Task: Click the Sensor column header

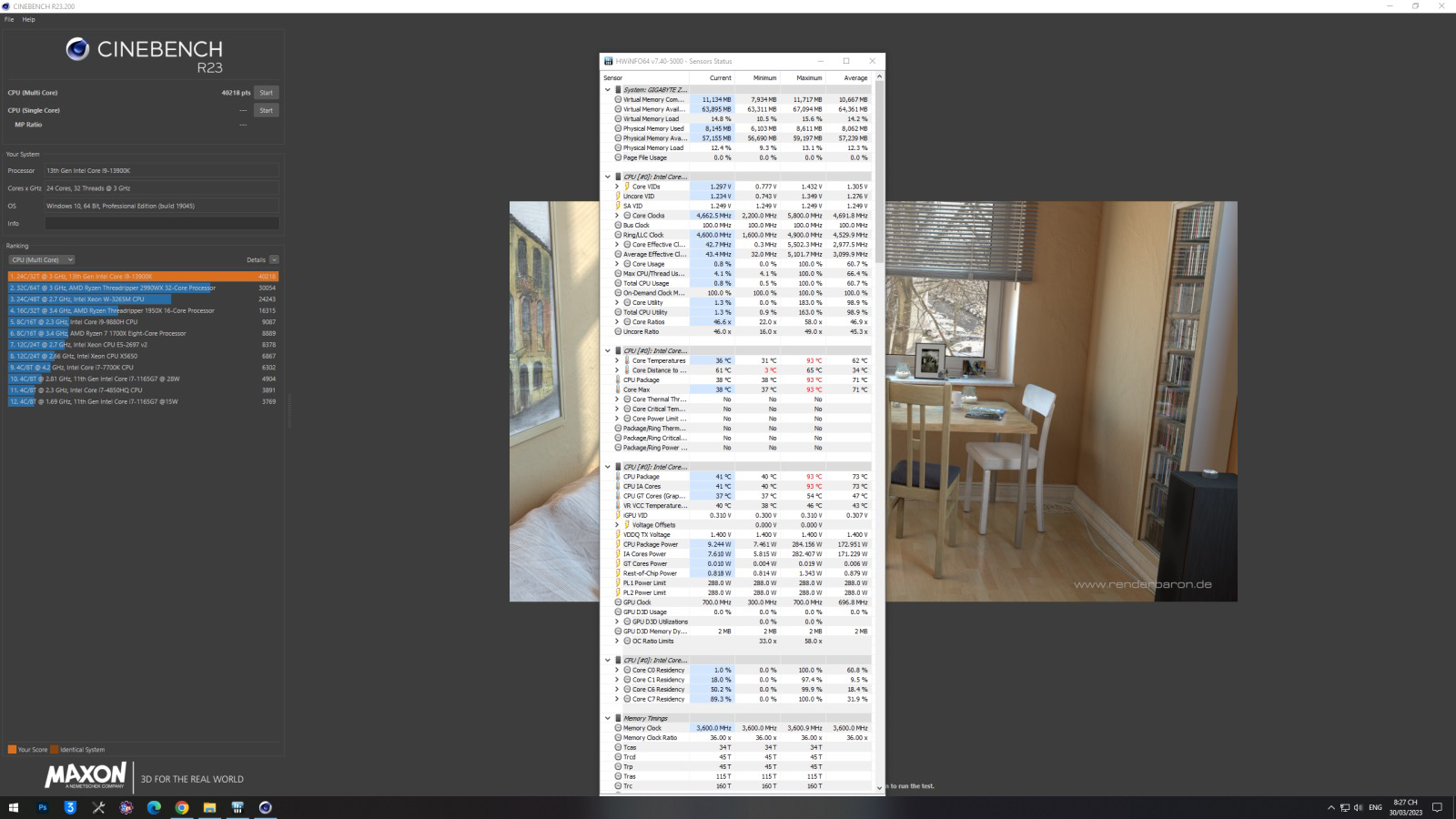Action: 645,78
